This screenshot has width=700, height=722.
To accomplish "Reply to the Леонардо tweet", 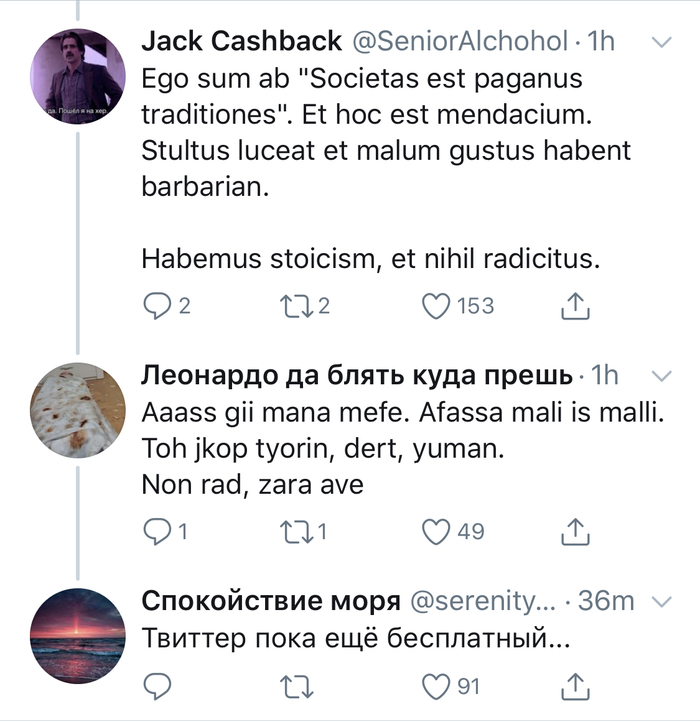I will click(158, 532).
